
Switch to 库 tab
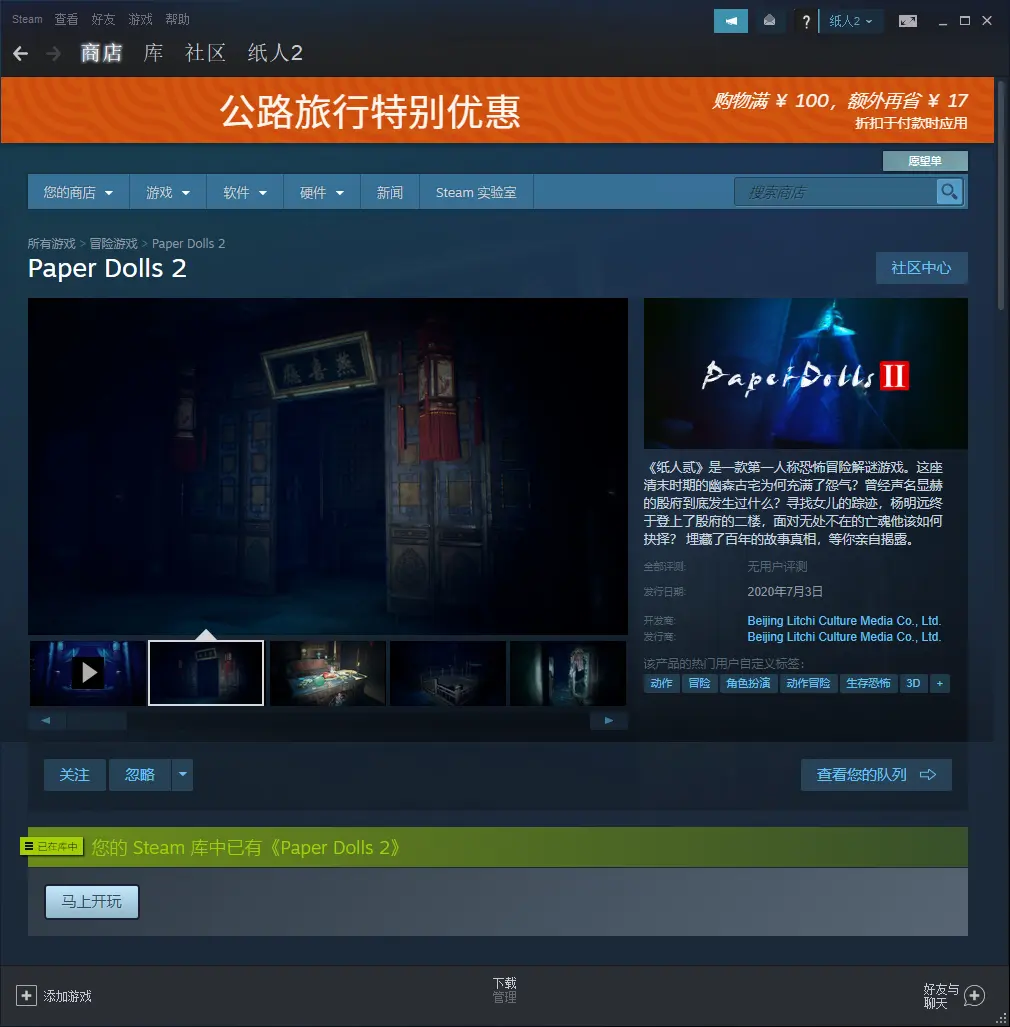coord(153,53)
